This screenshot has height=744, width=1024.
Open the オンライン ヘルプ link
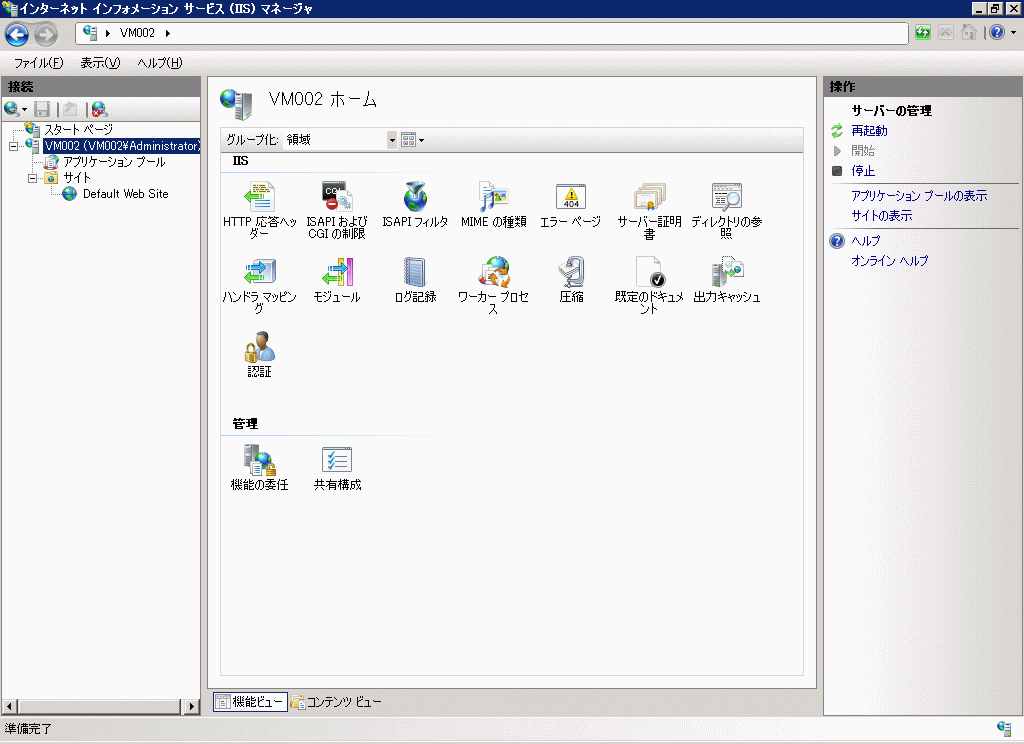point(889,261)
